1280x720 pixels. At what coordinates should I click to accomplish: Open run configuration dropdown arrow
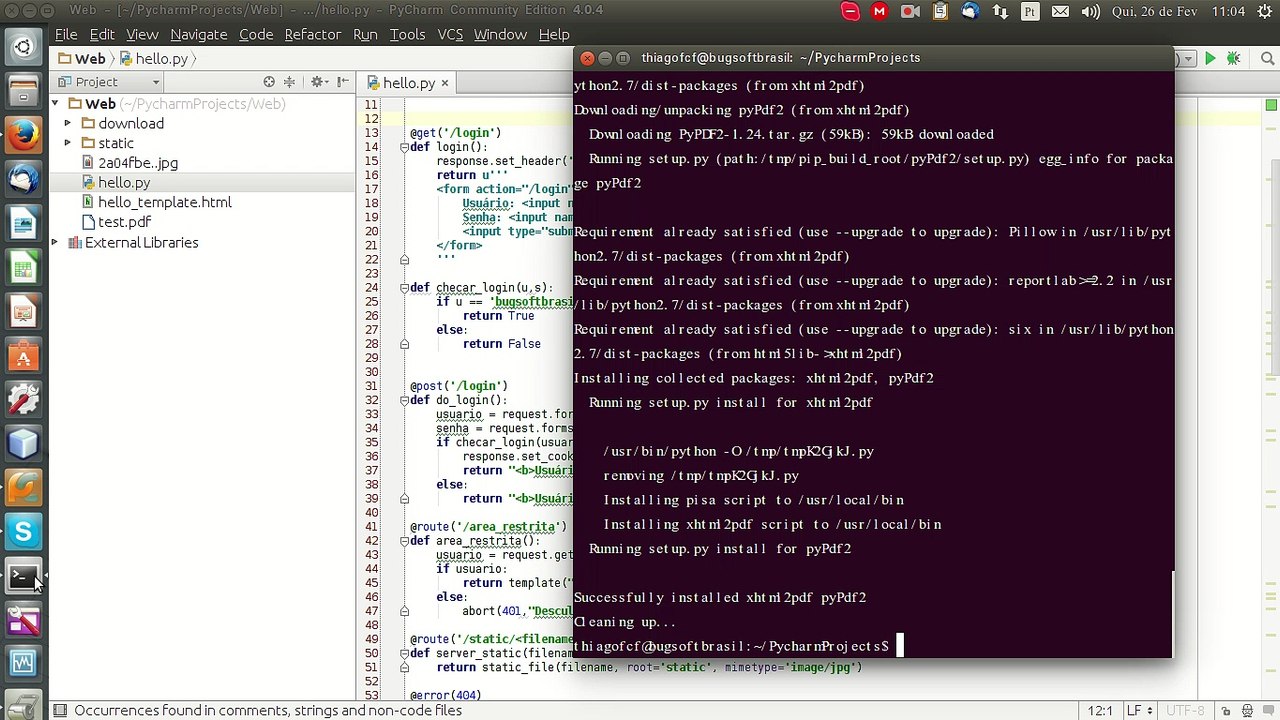tap(1187, 59)
